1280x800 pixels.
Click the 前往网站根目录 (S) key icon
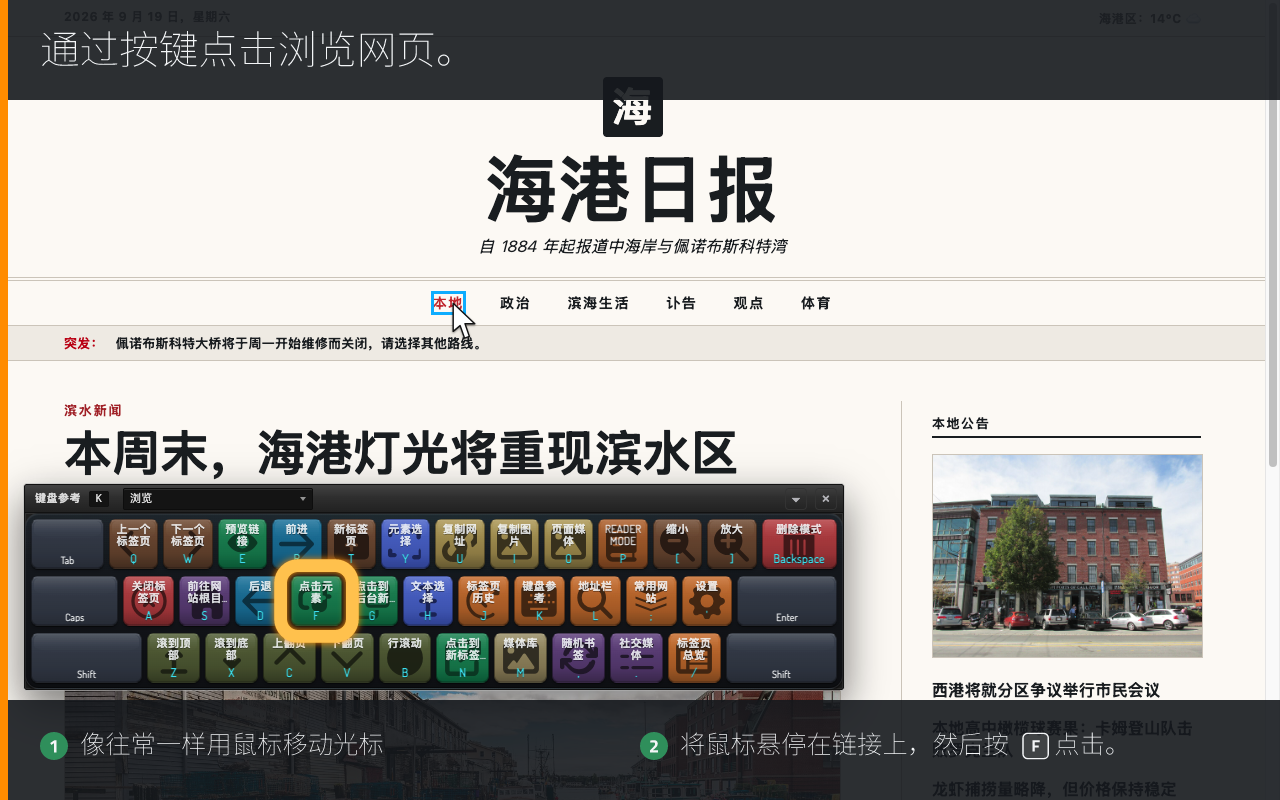204,601
